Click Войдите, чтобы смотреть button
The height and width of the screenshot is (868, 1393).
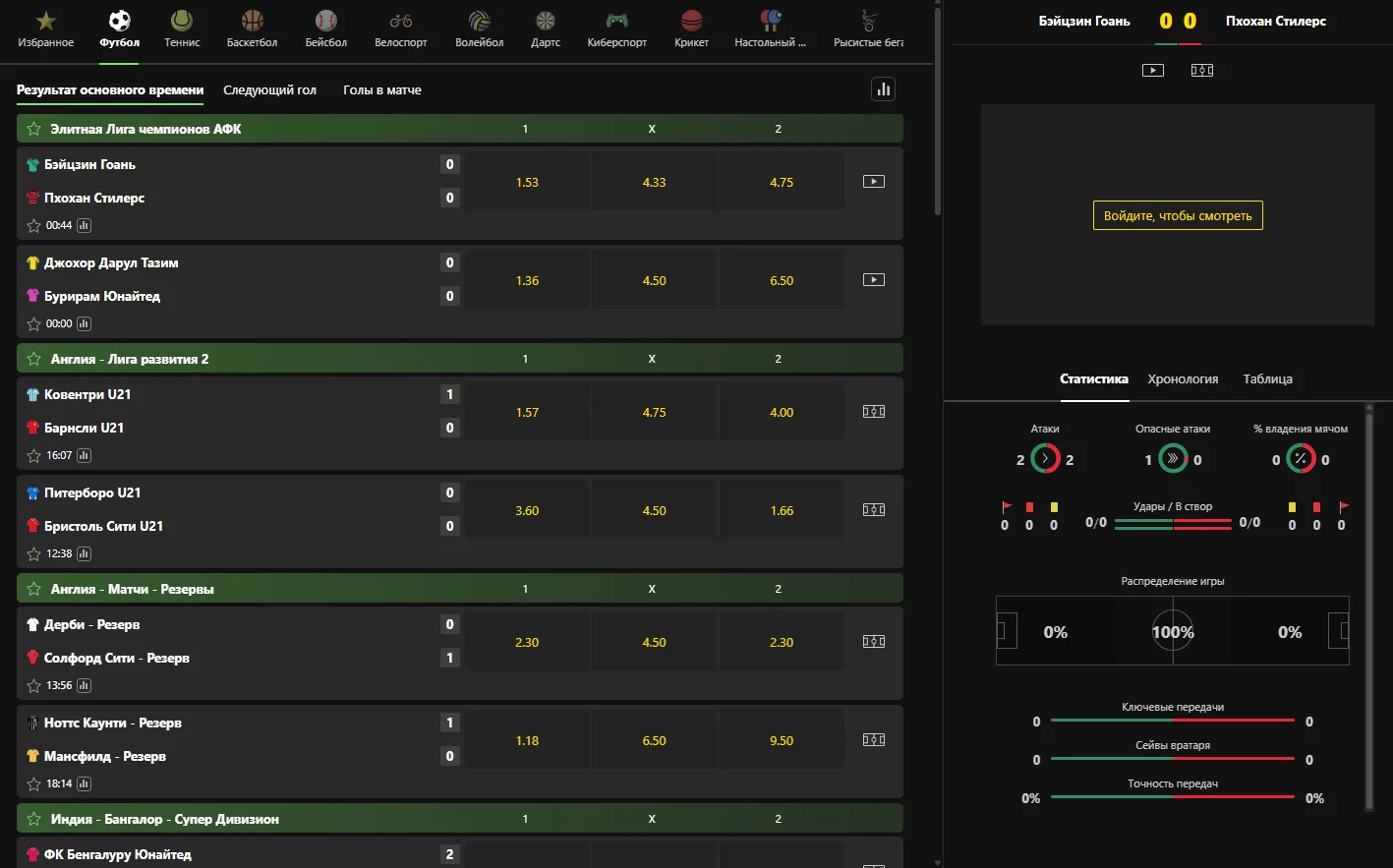(1178, 215)
